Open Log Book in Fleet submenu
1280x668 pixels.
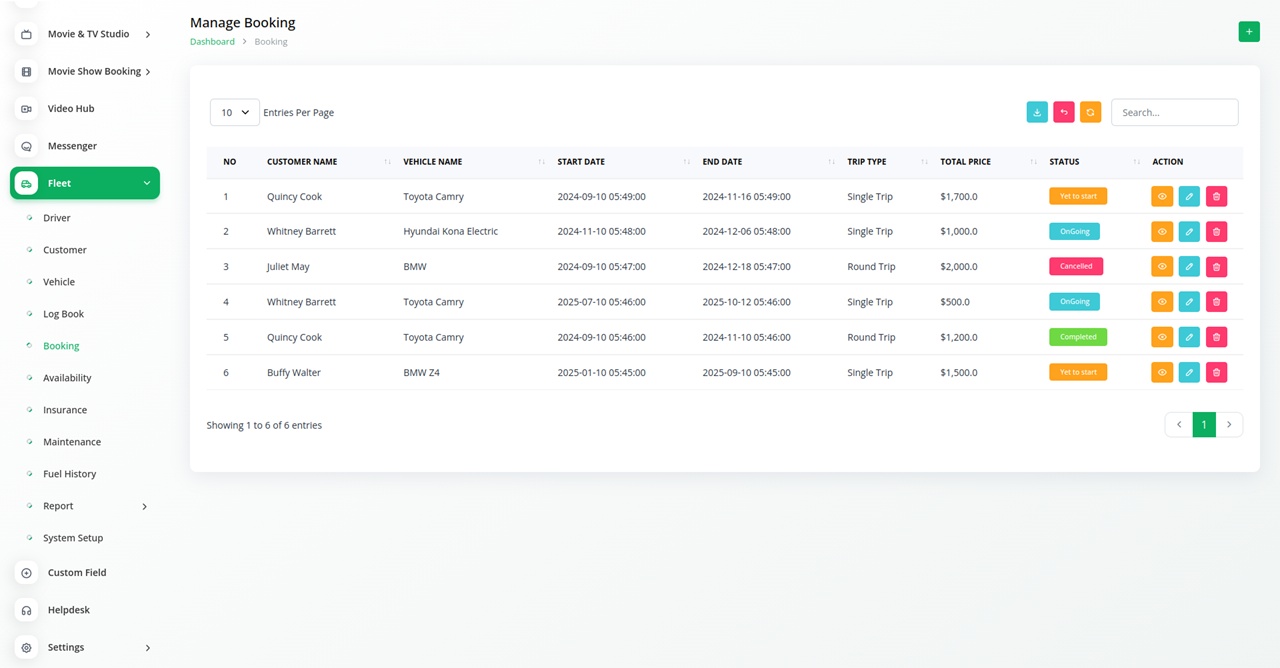(x=63, y=314)
